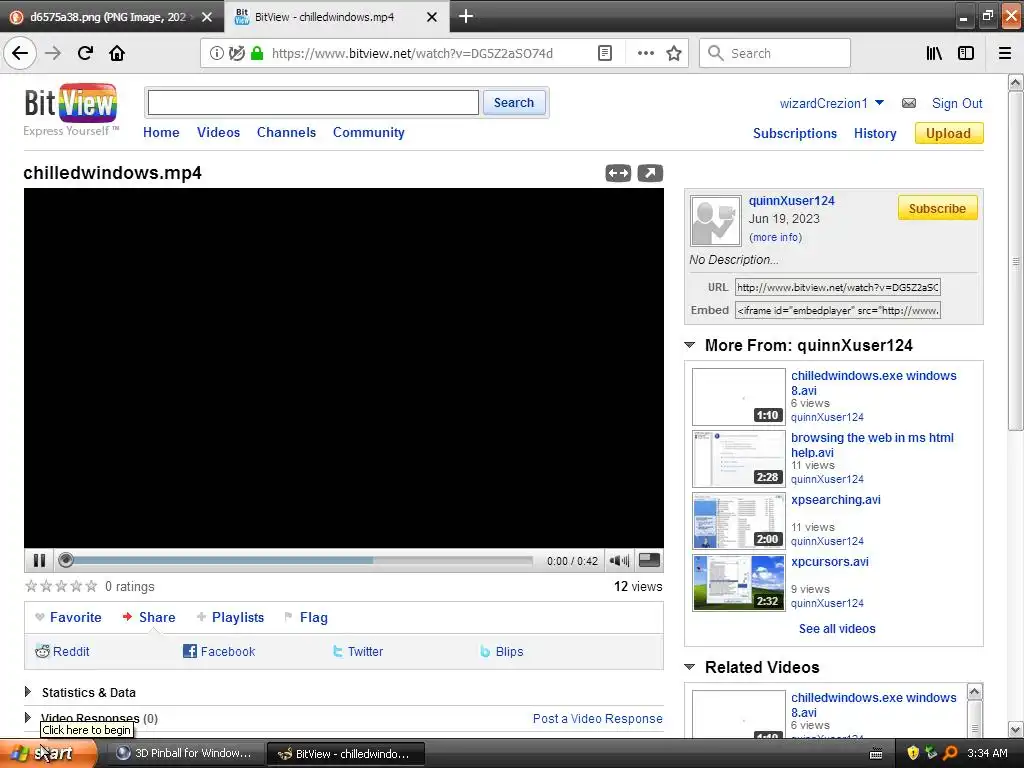Screen dimensions: 1024x768
Task: Pop out the video player icon
Action: (650, 173)
